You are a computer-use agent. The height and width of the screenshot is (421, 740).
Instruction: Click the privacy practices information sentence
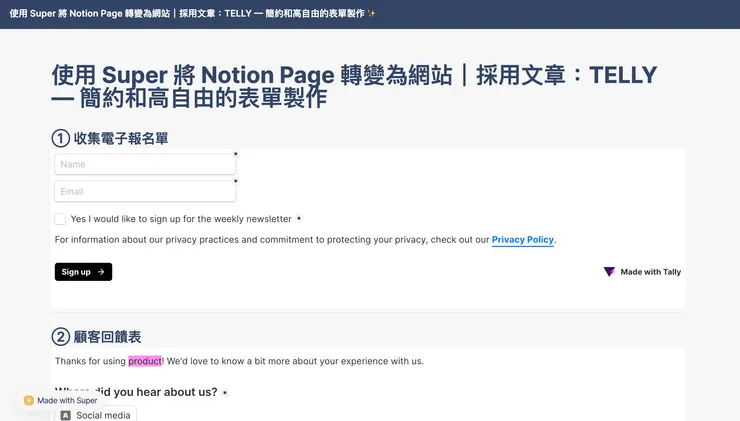coord(305,240)
